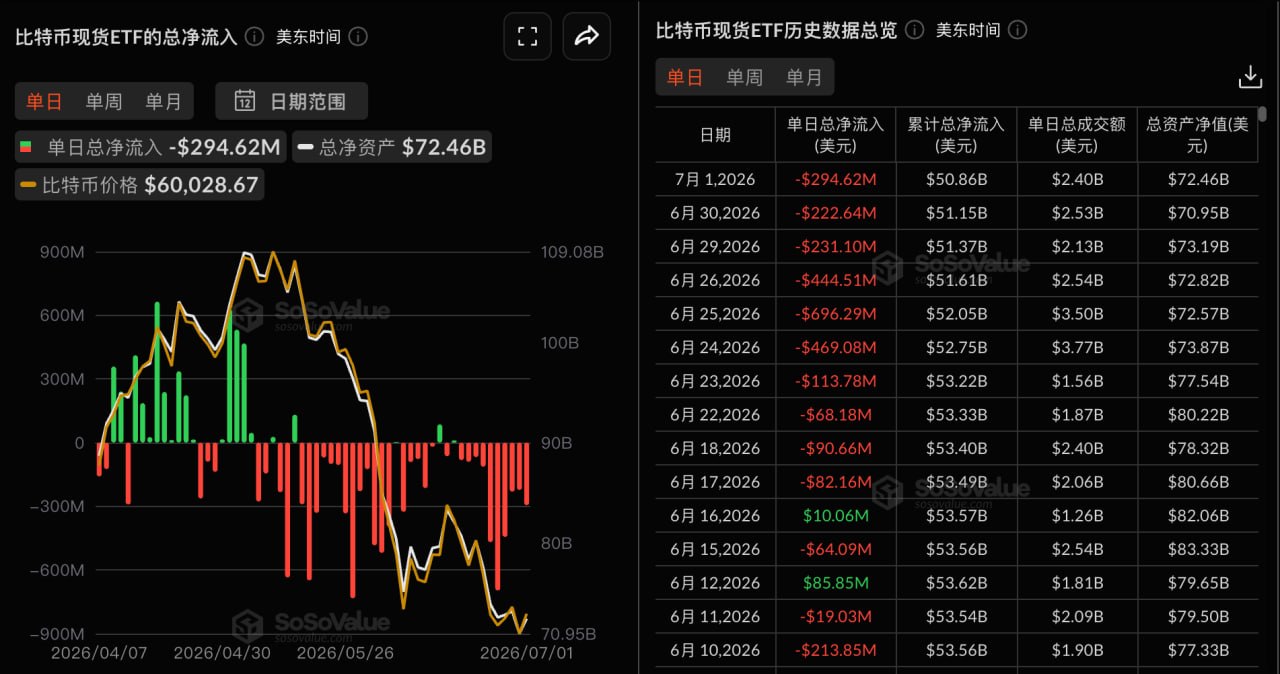Image resolution: width=1280 pixels, height=674 pixels.
Task: Click the rightmost red bar for 2026/07/01
Action: point(527,474)
